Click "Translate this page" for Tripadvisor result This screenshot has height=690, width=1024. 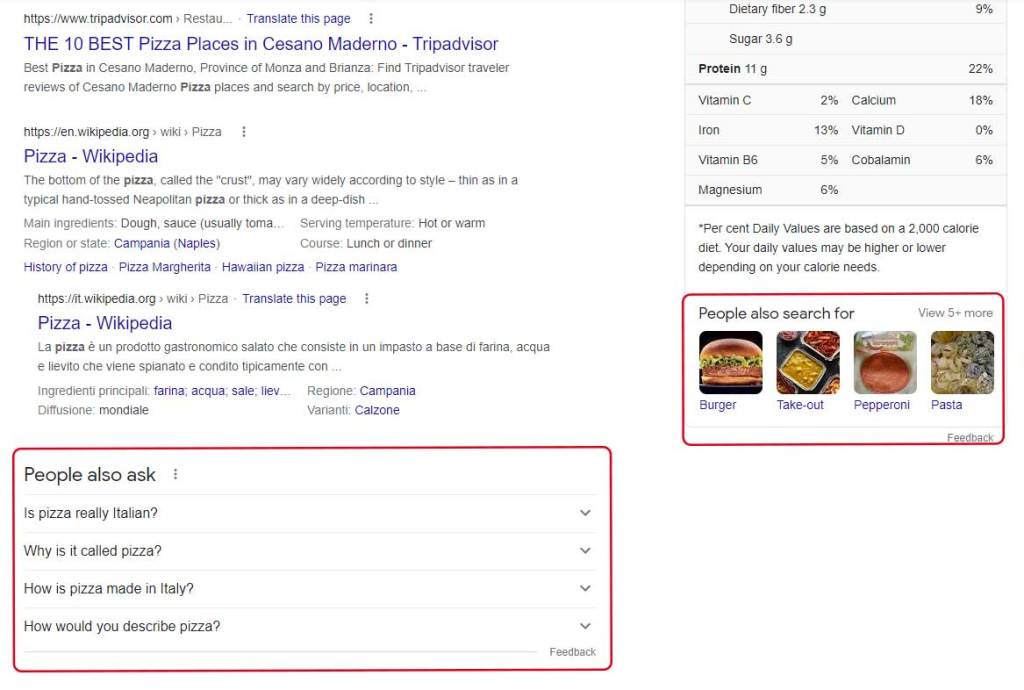tap(298, 19)
